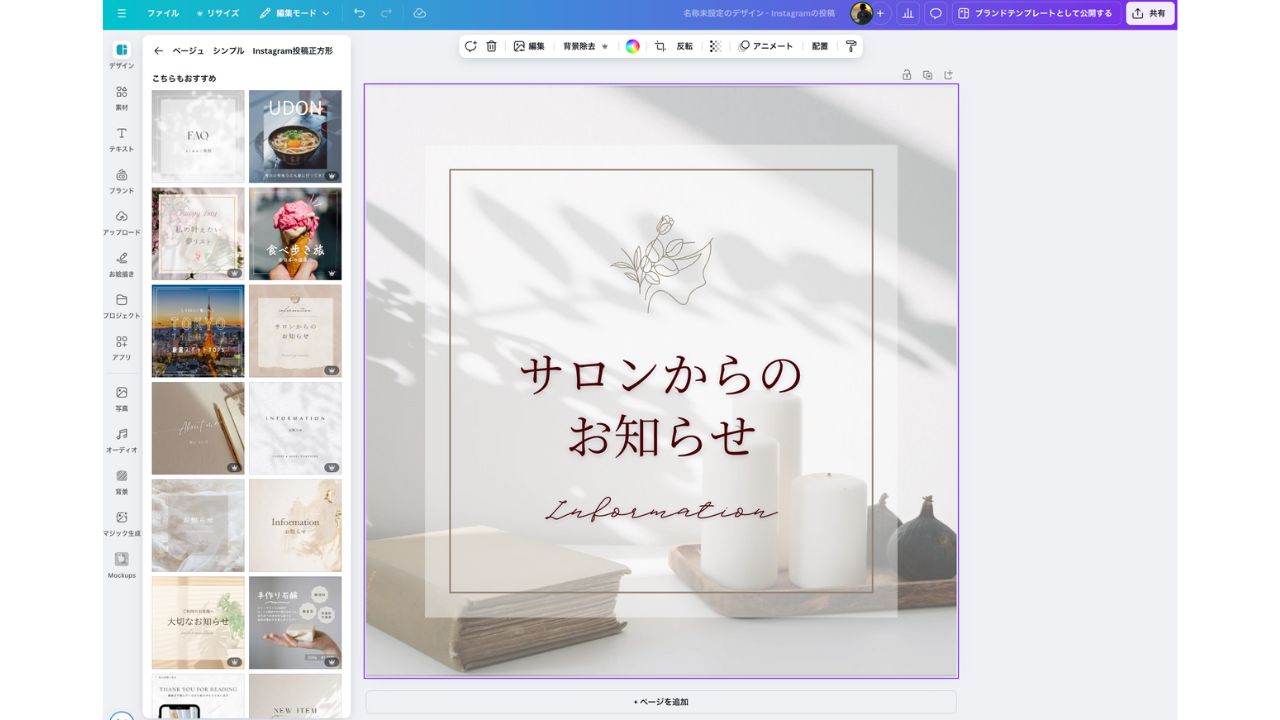Viewport: 1280px width, 720px height.
Task: Lock the page with padlock icon
Action: coord(907,74)
